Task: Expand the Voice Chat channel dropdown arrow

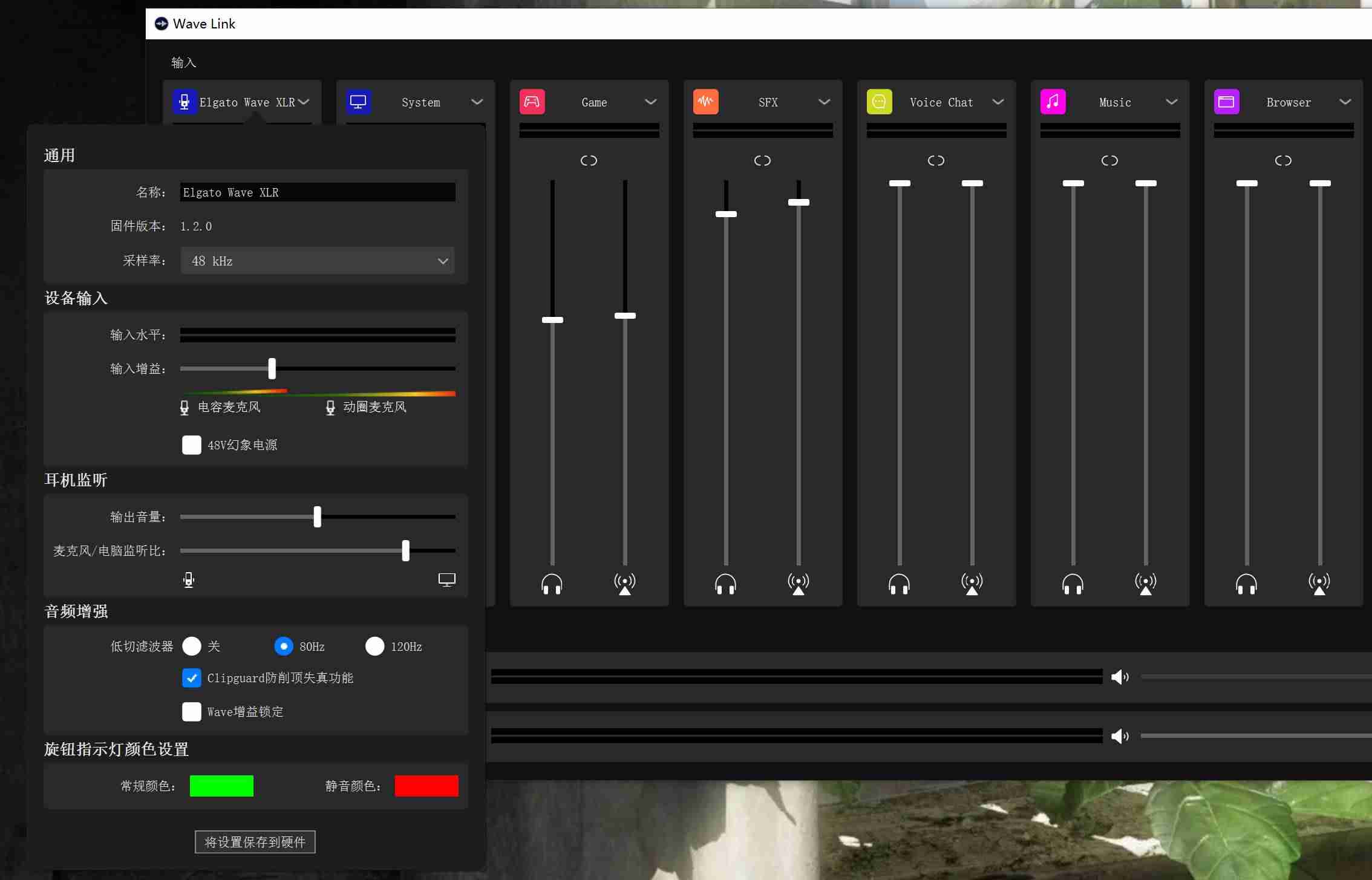Action: click(998, 102)
